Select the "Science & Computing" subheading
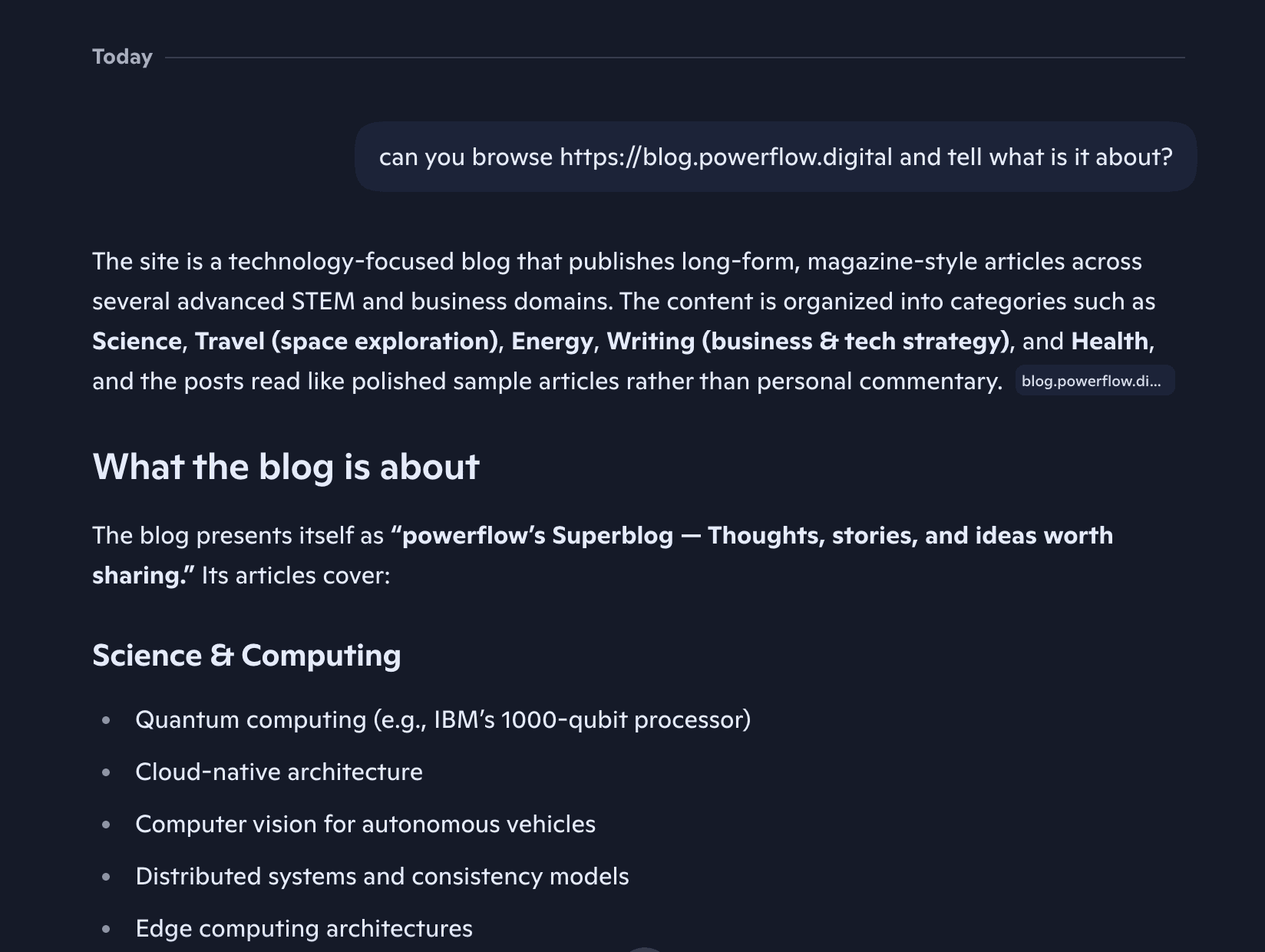 tap(246, 655)
